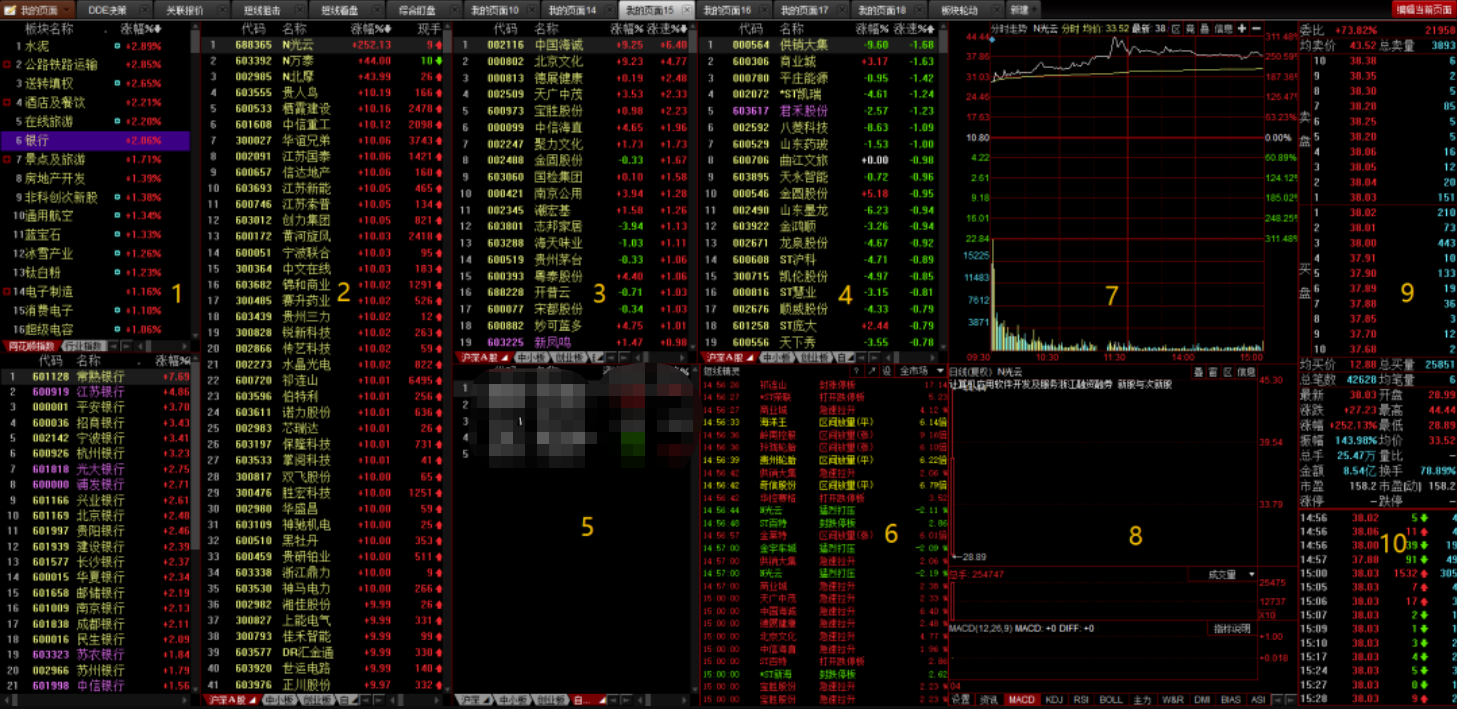Sort panel 3 by 涨速% column
The height and width of the screenshot is (709, 1457).
click(x=668, y=29)
